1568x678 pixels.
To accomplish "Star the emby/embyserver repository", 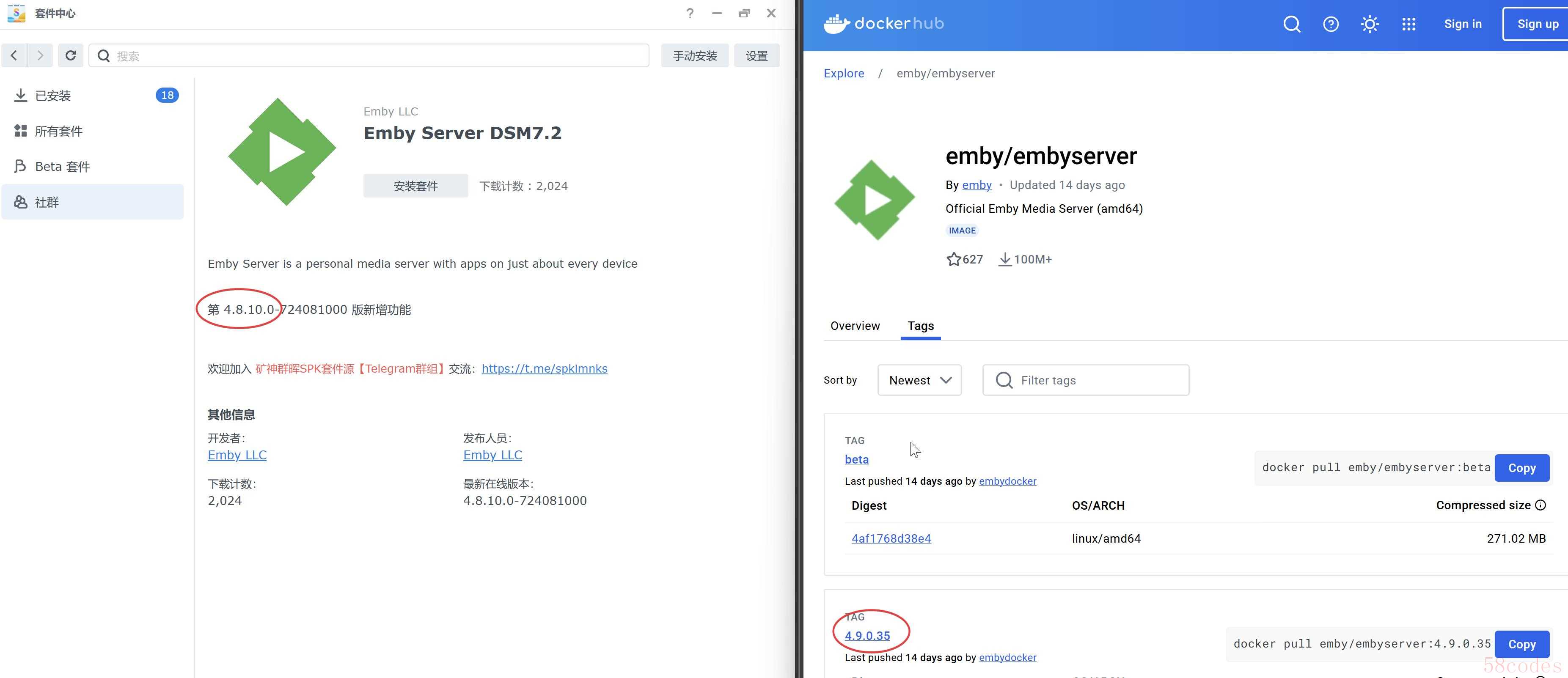I will (953, 259).
